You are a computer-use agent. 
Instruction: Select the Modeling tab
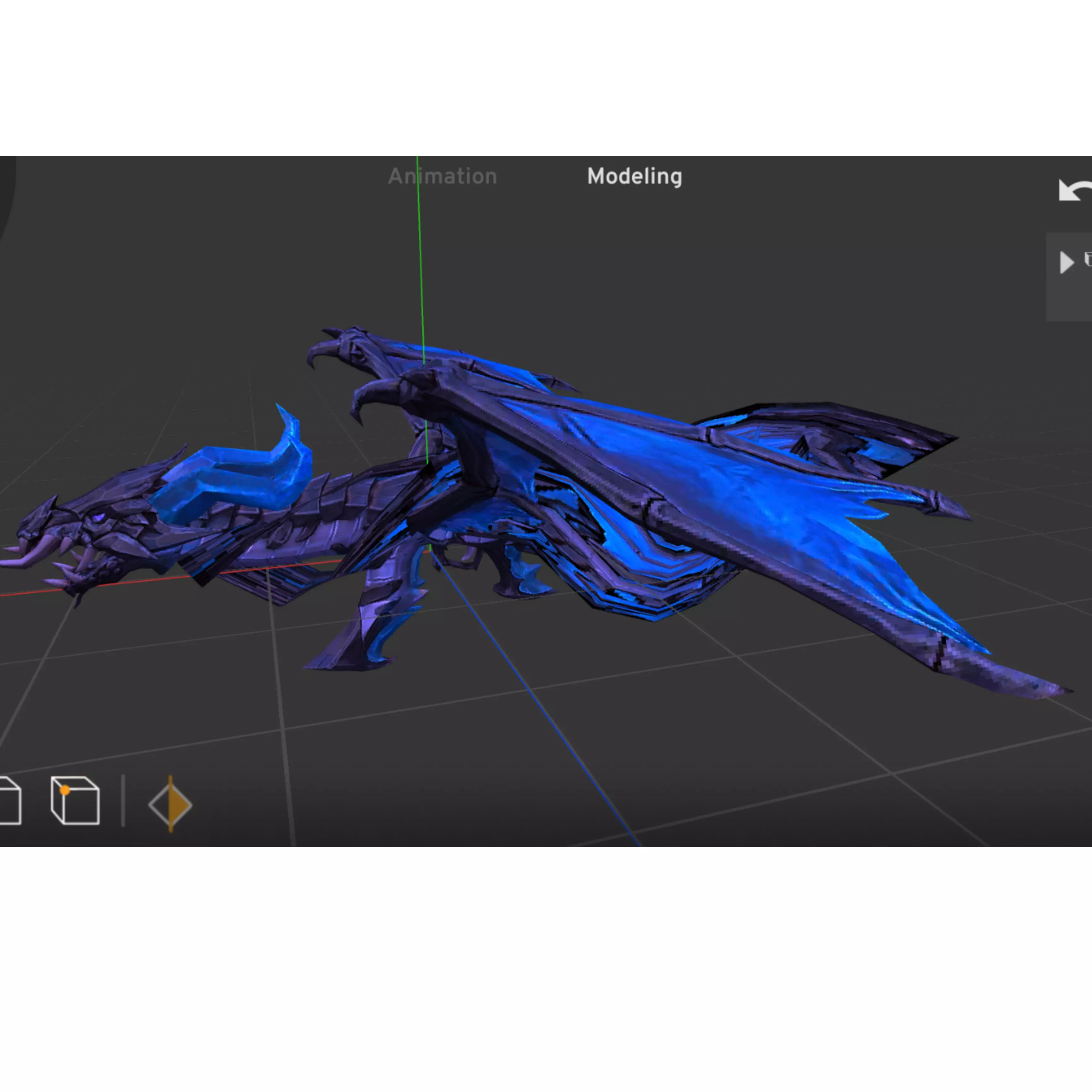click(634, 176)
